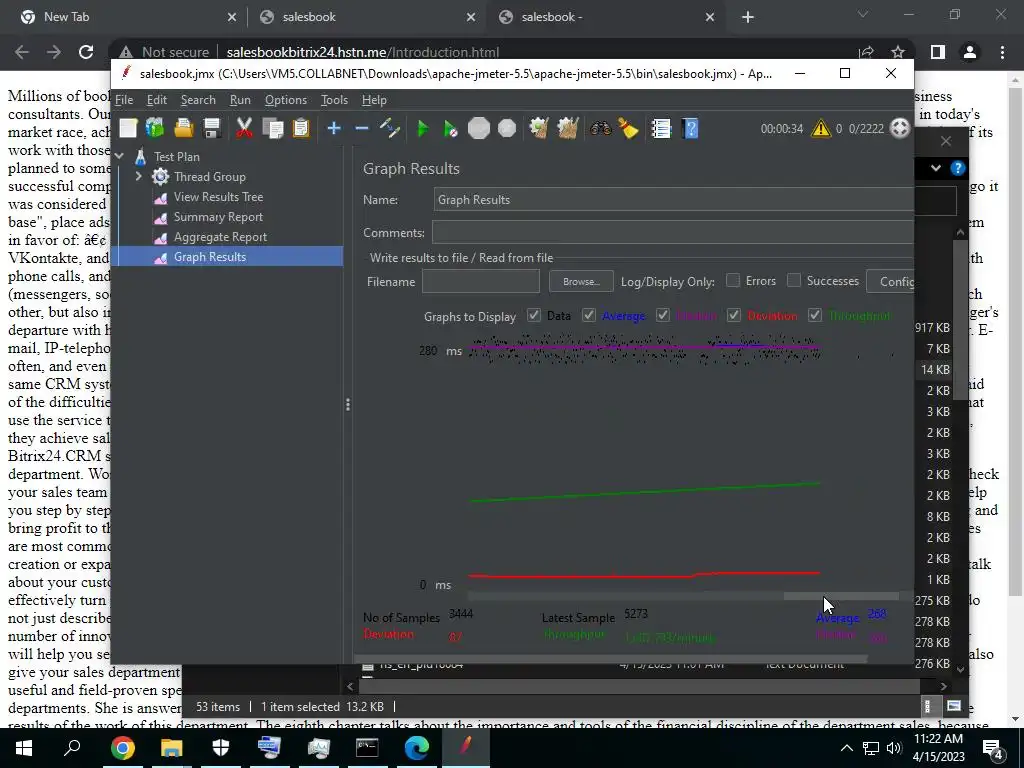The width and height of the screenshot is (1024, 768).
Task: Click the Chrome tab search chevron
Action: (863, 14)
